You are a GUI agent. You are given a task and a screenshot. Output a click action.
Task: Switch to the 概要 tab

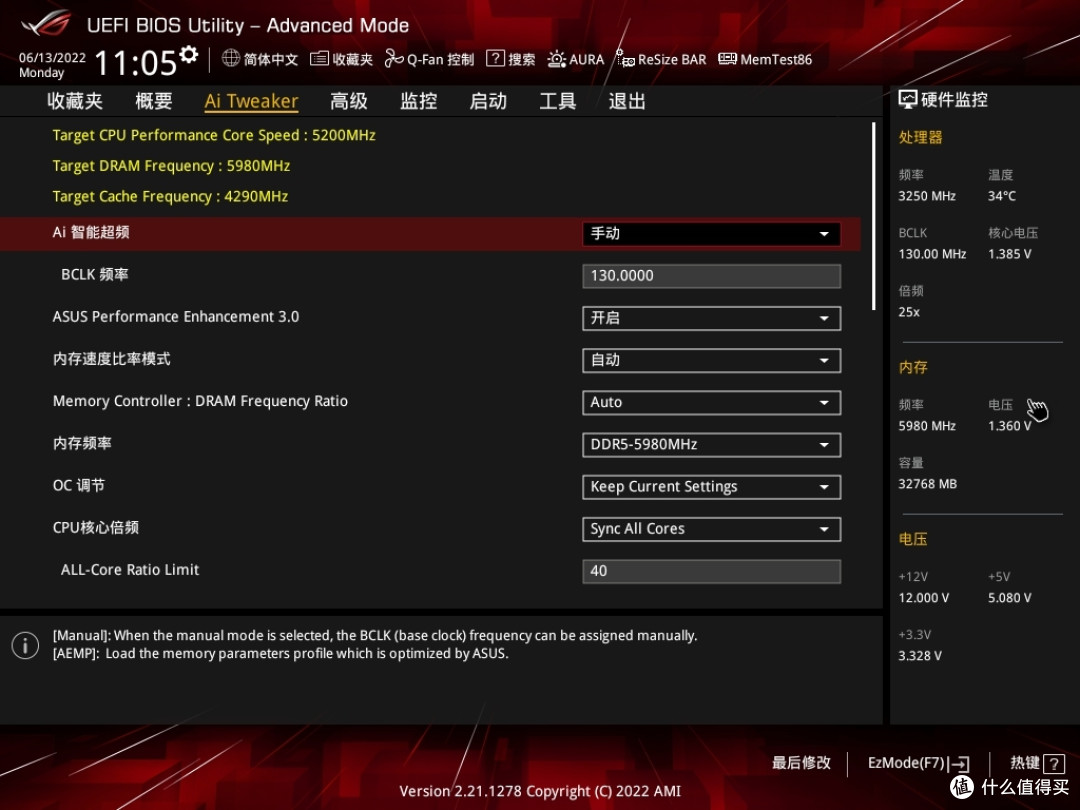(154, 101)
